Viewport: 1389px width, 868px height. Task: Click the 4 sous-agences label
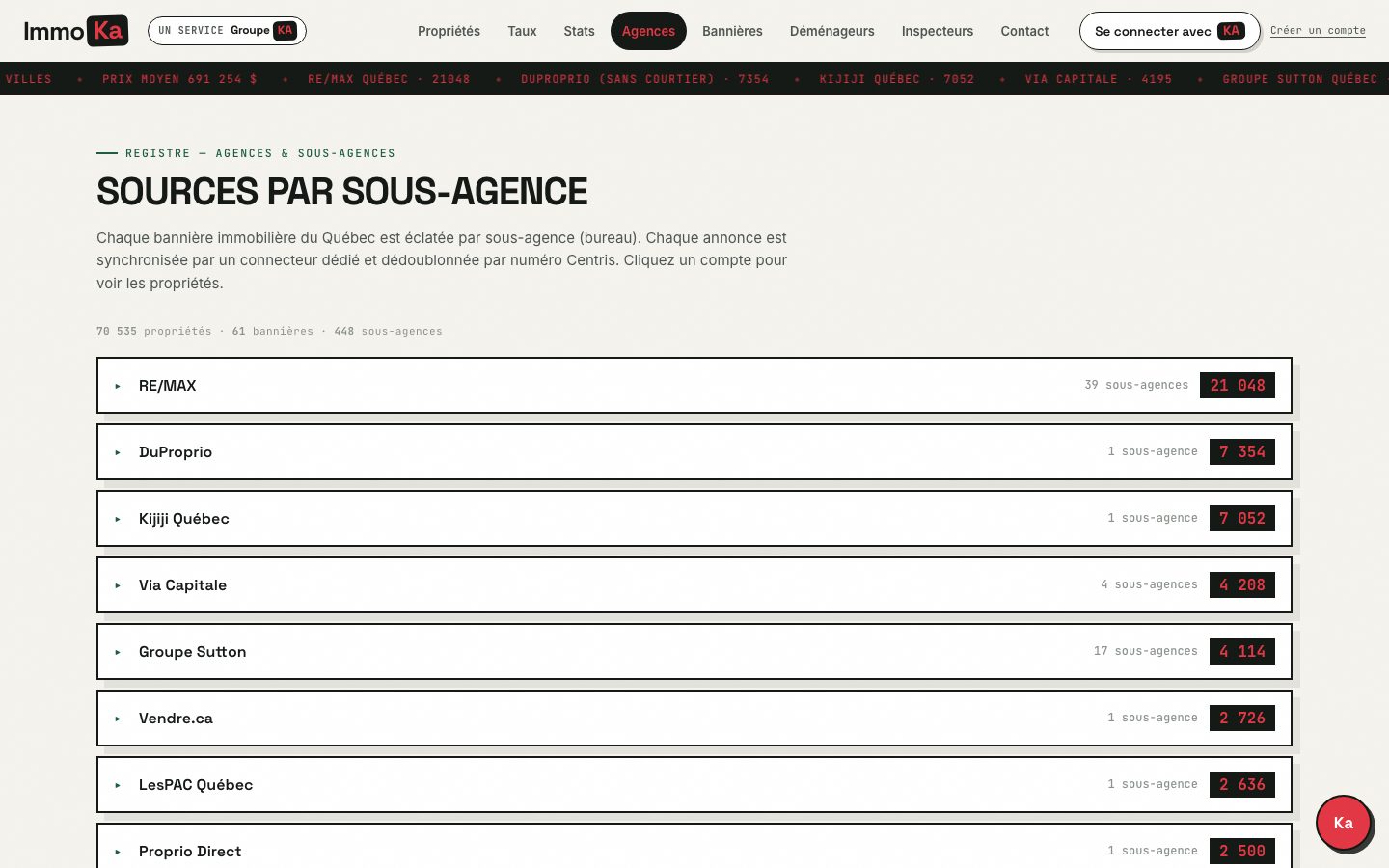tap(1149, 585)
